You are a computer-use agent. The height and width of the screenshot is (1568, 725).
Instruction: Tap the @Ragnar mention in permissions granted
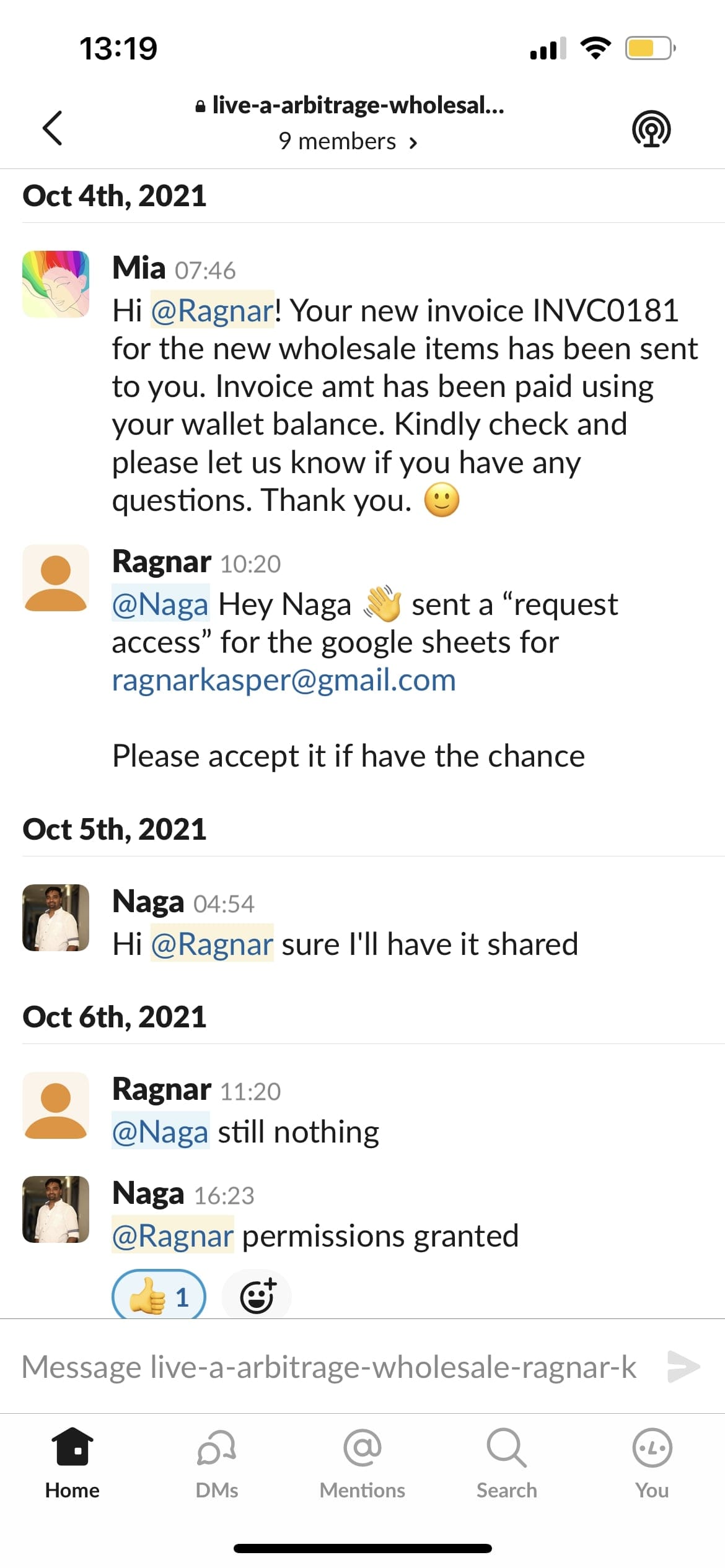coord(172,1236)
